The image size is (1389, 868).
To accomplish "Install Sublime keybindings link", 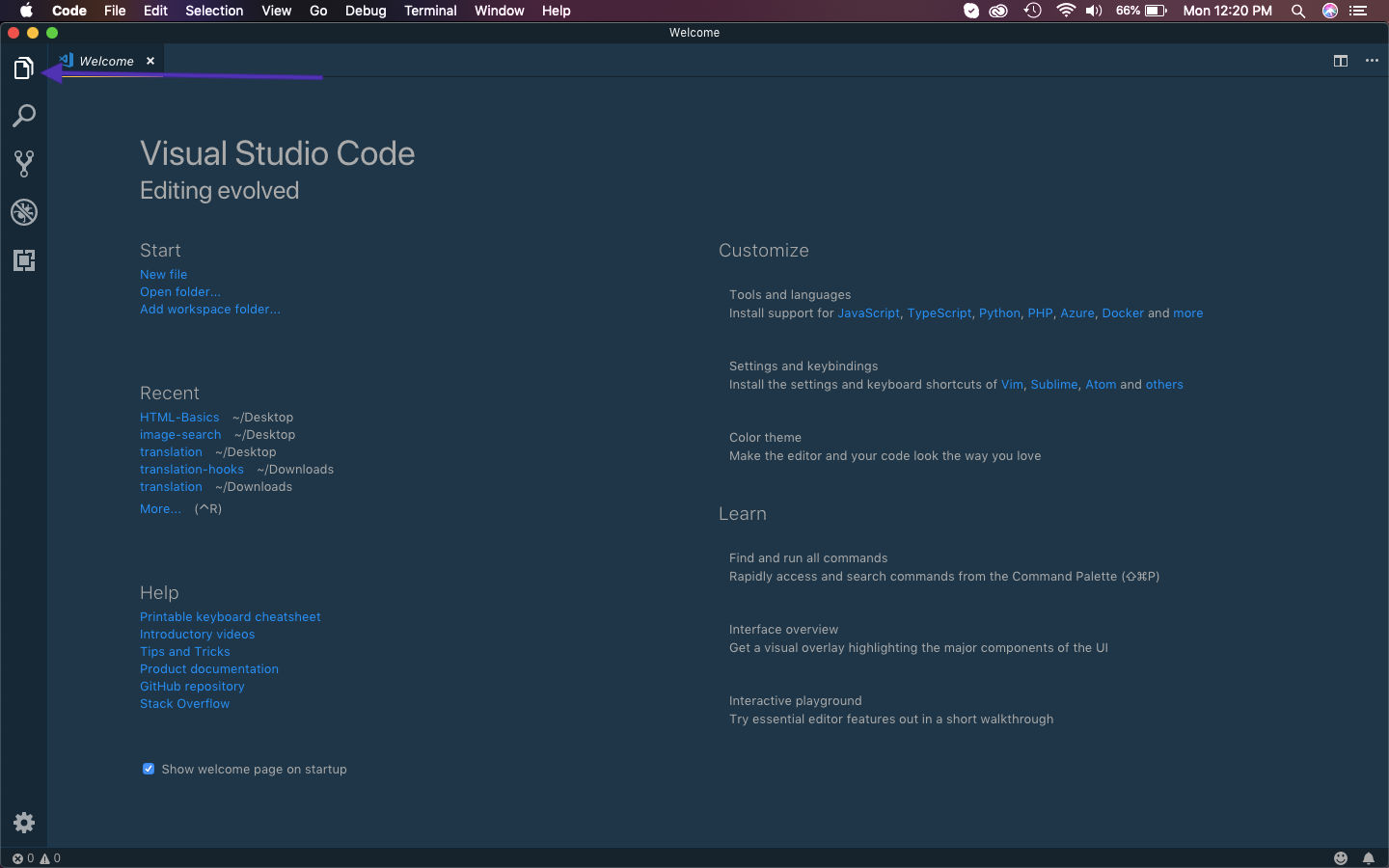I will coord(1054,385).
